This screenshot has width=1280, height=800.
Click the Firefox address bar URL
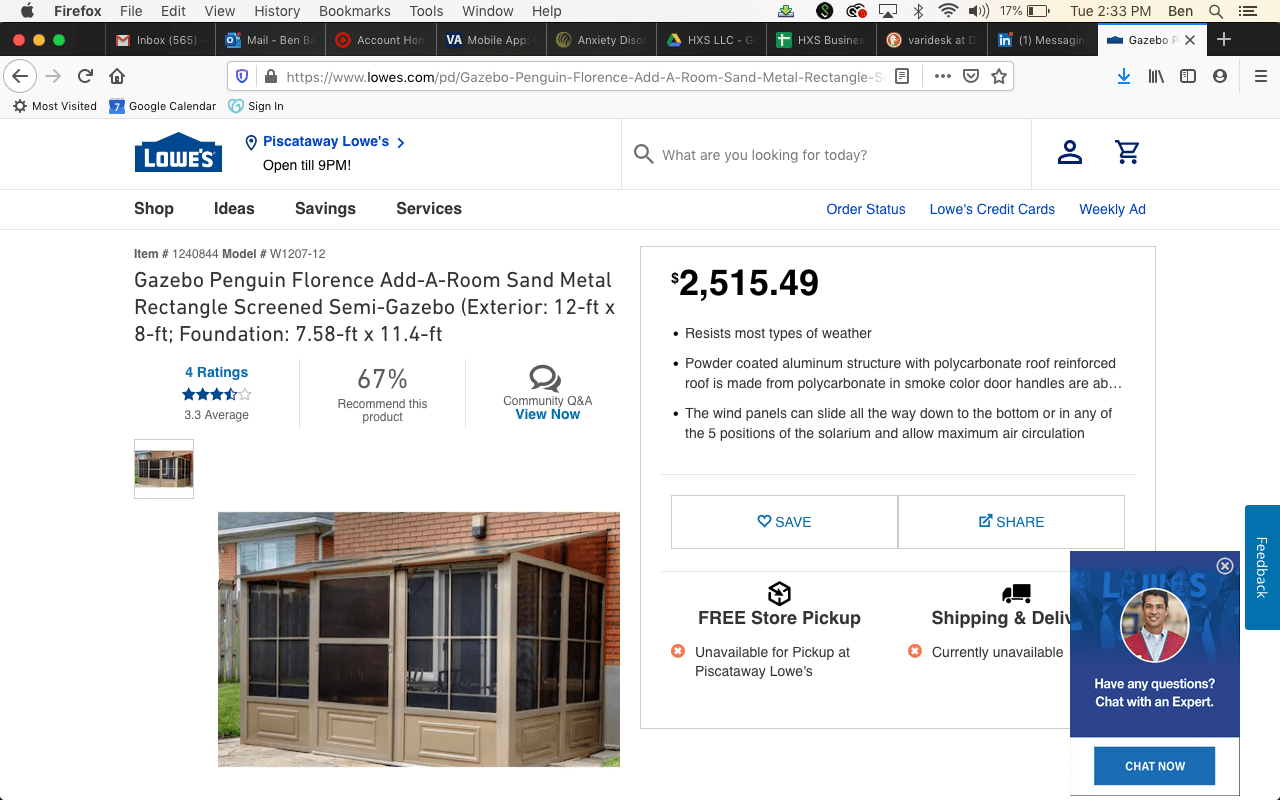[585, 76]
